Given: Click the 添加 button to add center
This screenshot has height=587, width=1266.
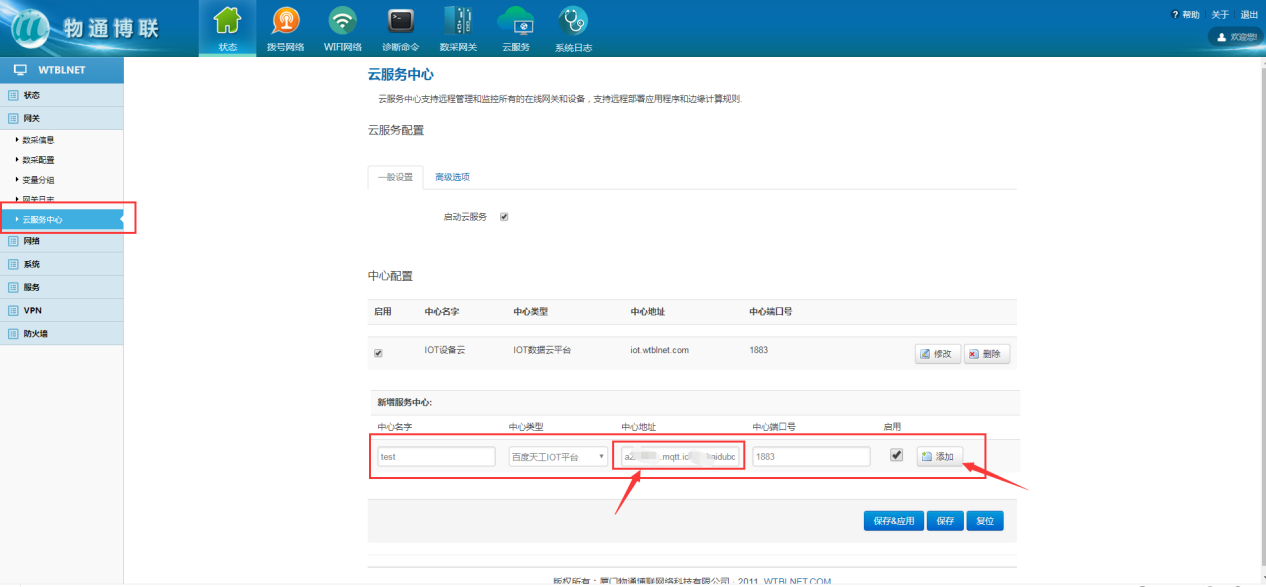Looking at the screenshot, I should click(x=939, y=457).
